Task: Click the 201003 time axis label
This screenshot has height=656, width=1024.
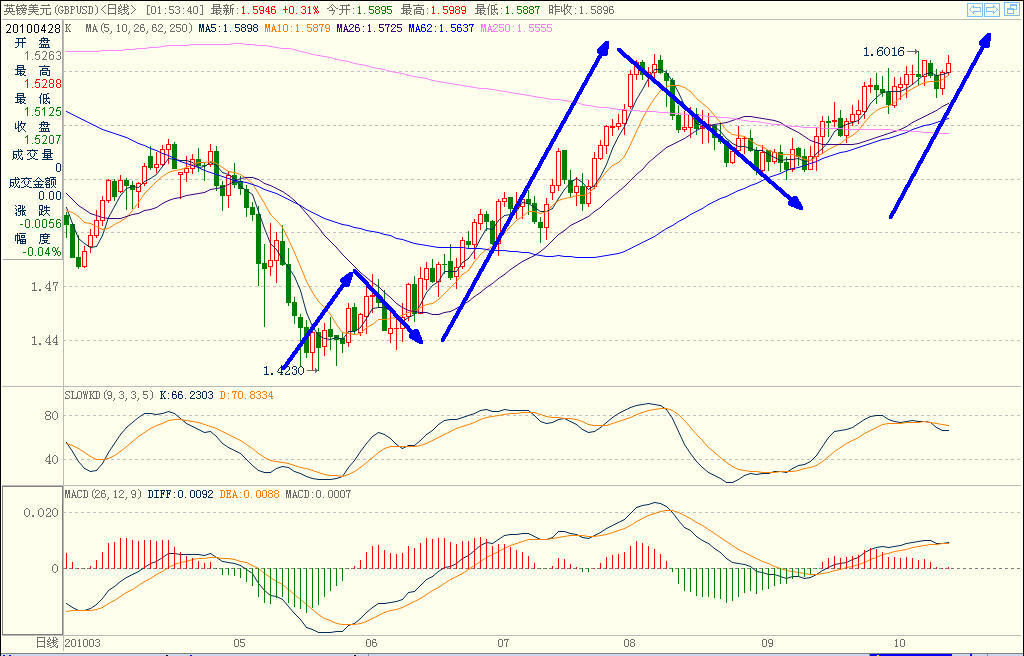Action: tap(83, 643)
